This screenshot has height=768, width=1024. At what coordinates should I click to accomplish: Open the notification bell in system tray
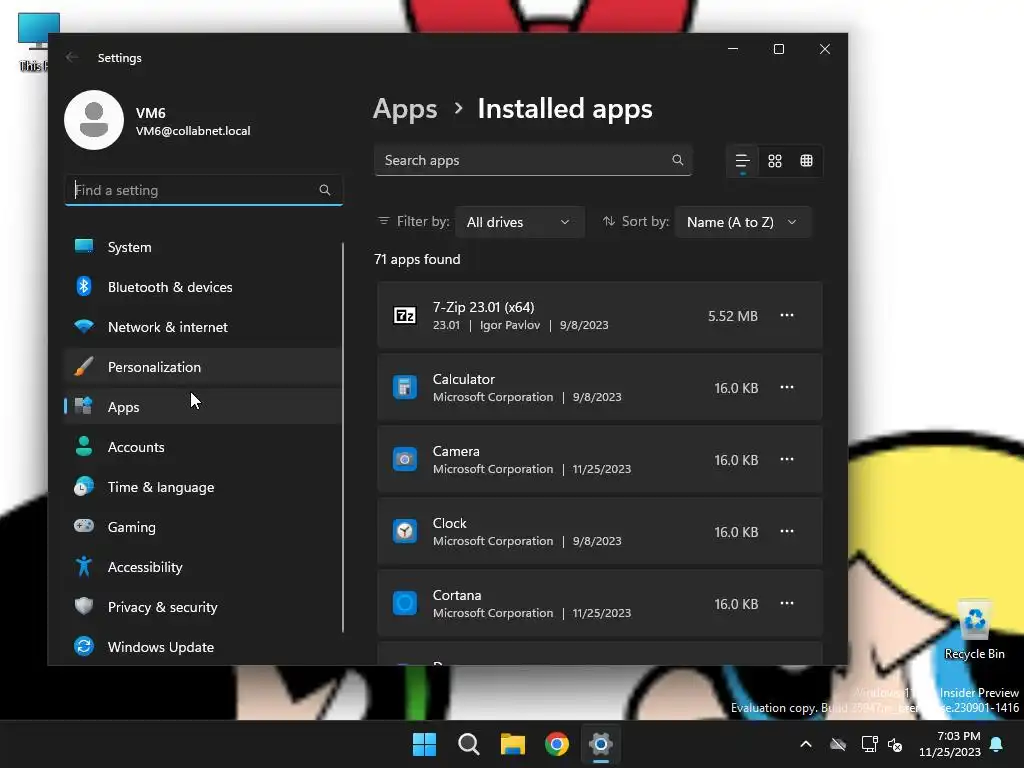[997, 744]
